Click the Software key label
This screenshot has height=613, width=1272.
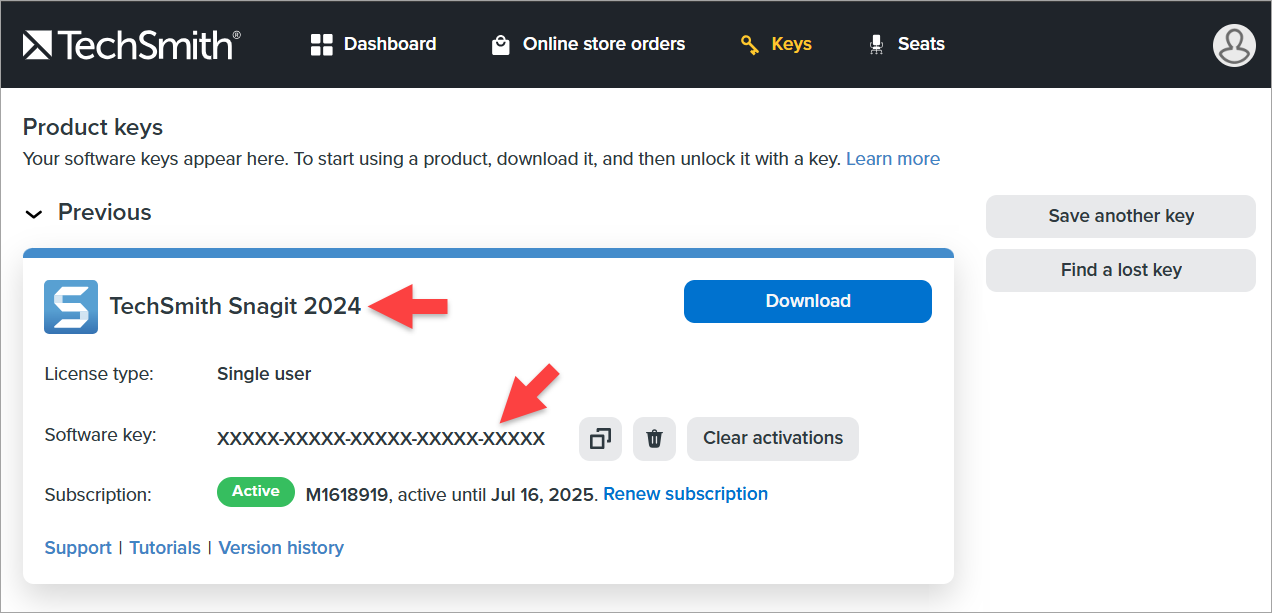101,435
